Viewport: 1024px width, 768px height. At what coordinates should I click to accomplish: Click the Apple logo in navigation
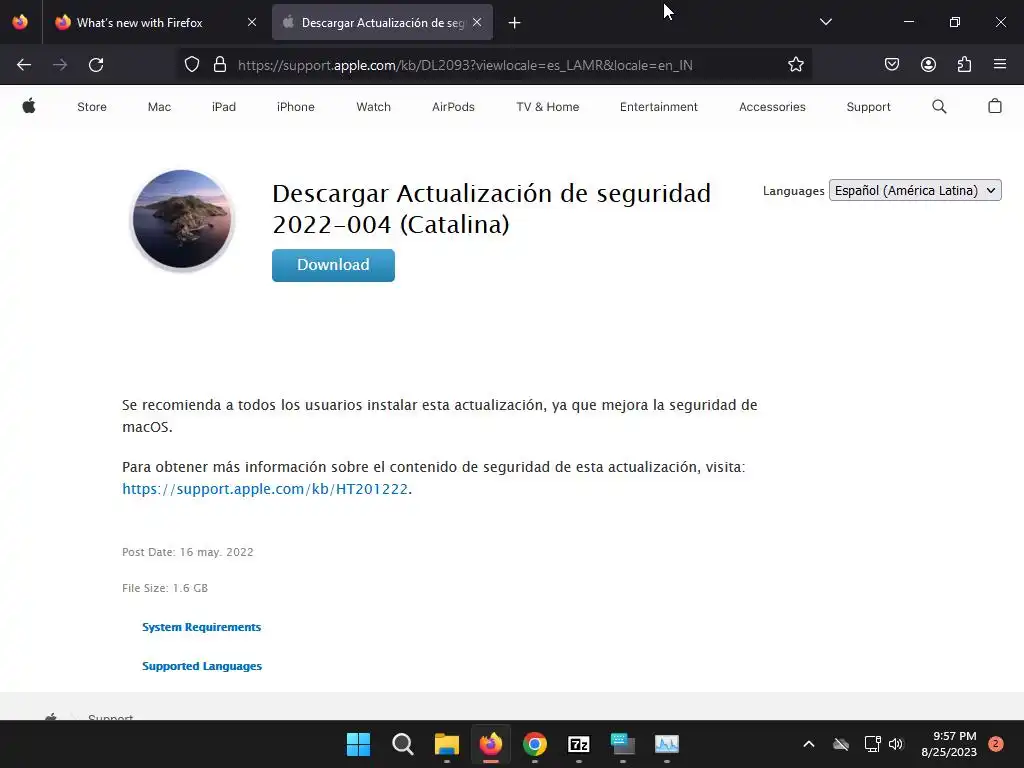point(29,106)
